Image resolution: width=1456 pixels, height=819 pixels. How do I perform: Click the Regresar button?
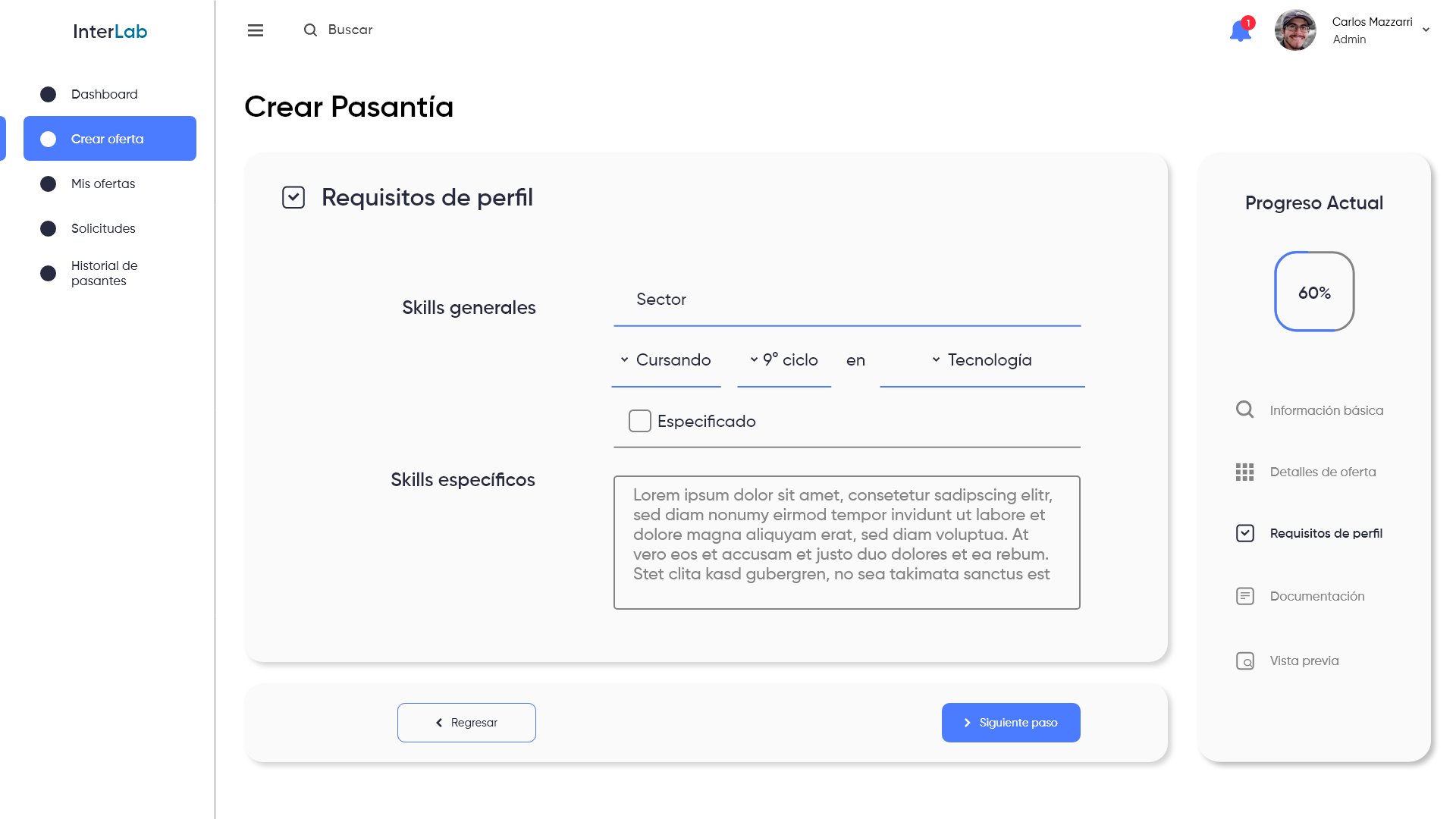click(x=466, y=723)
